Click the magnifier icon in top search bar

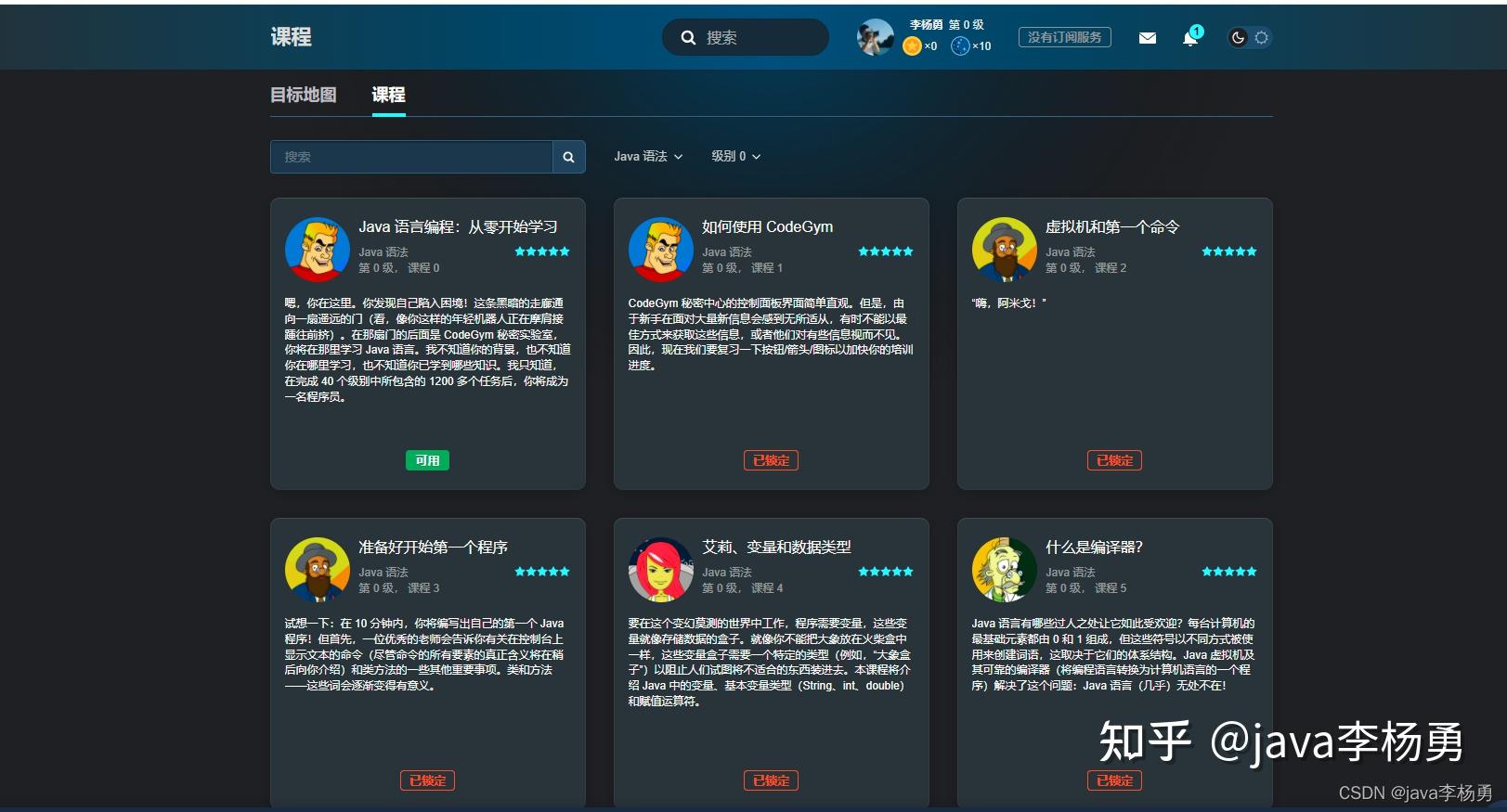point(688,38)
